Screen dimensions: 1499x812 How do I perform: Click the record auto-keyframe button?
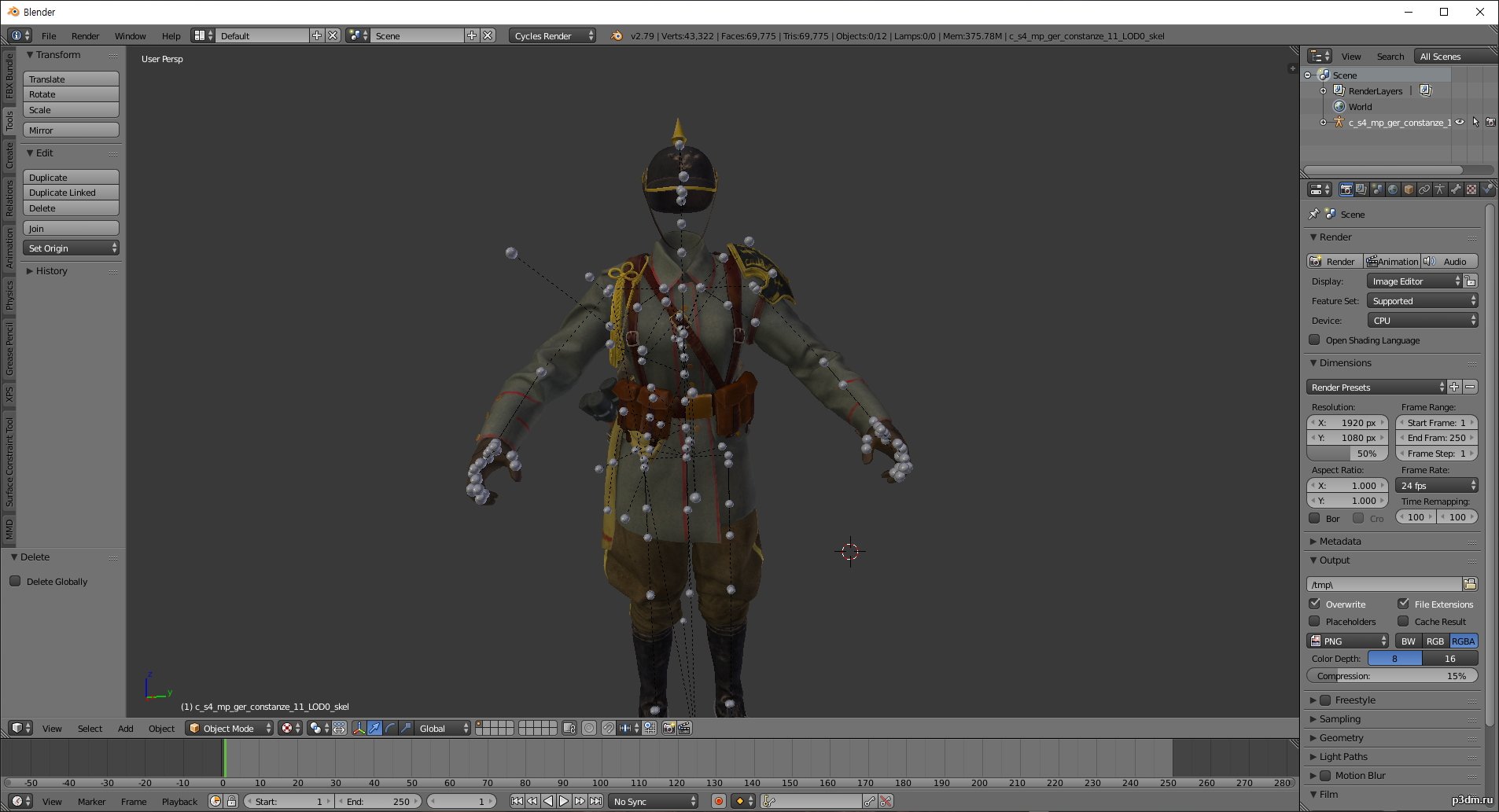pos(718,801)
